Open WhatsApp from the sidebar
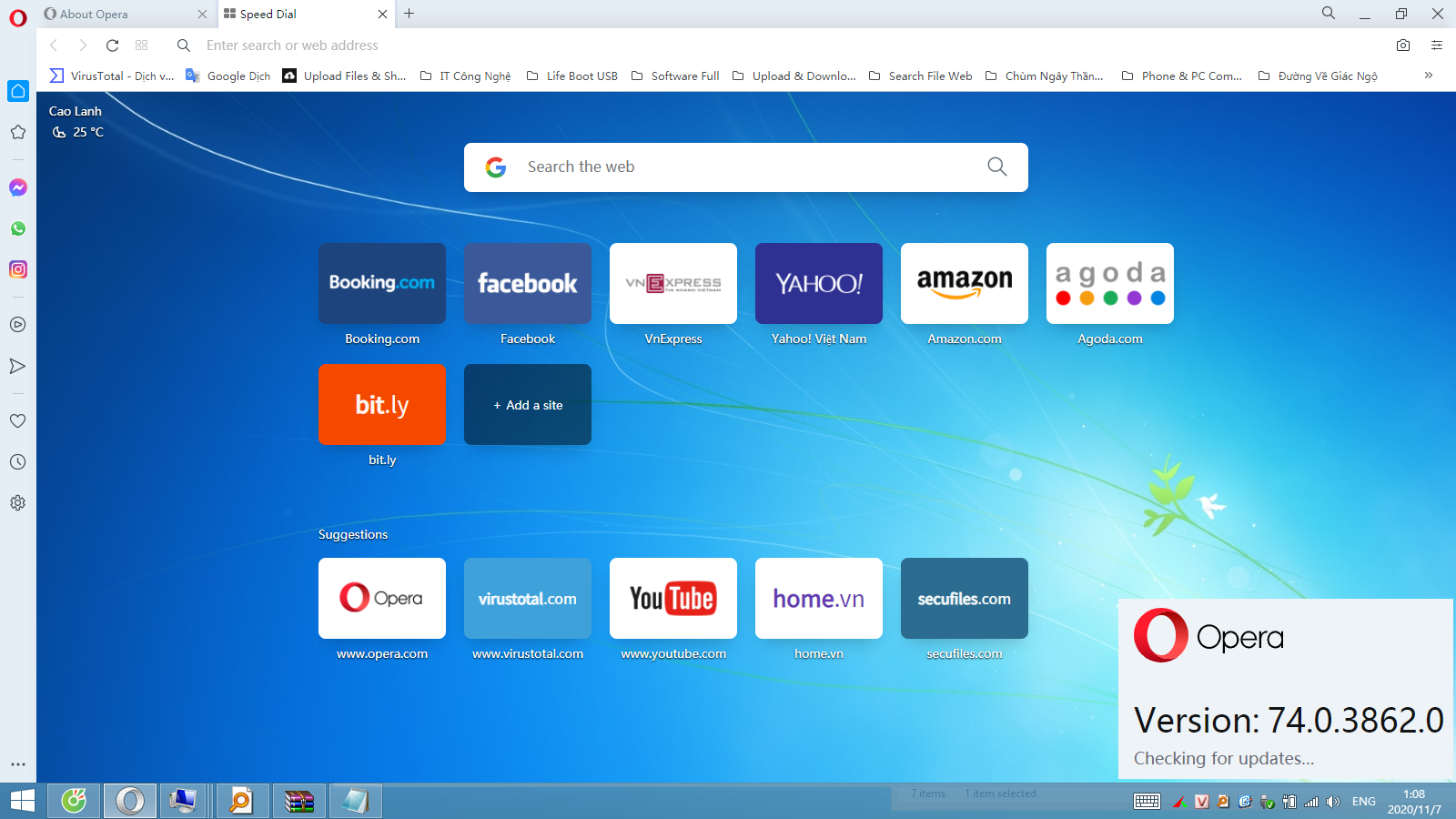Screen dimensions: 1456x819 tap(18, 228)
